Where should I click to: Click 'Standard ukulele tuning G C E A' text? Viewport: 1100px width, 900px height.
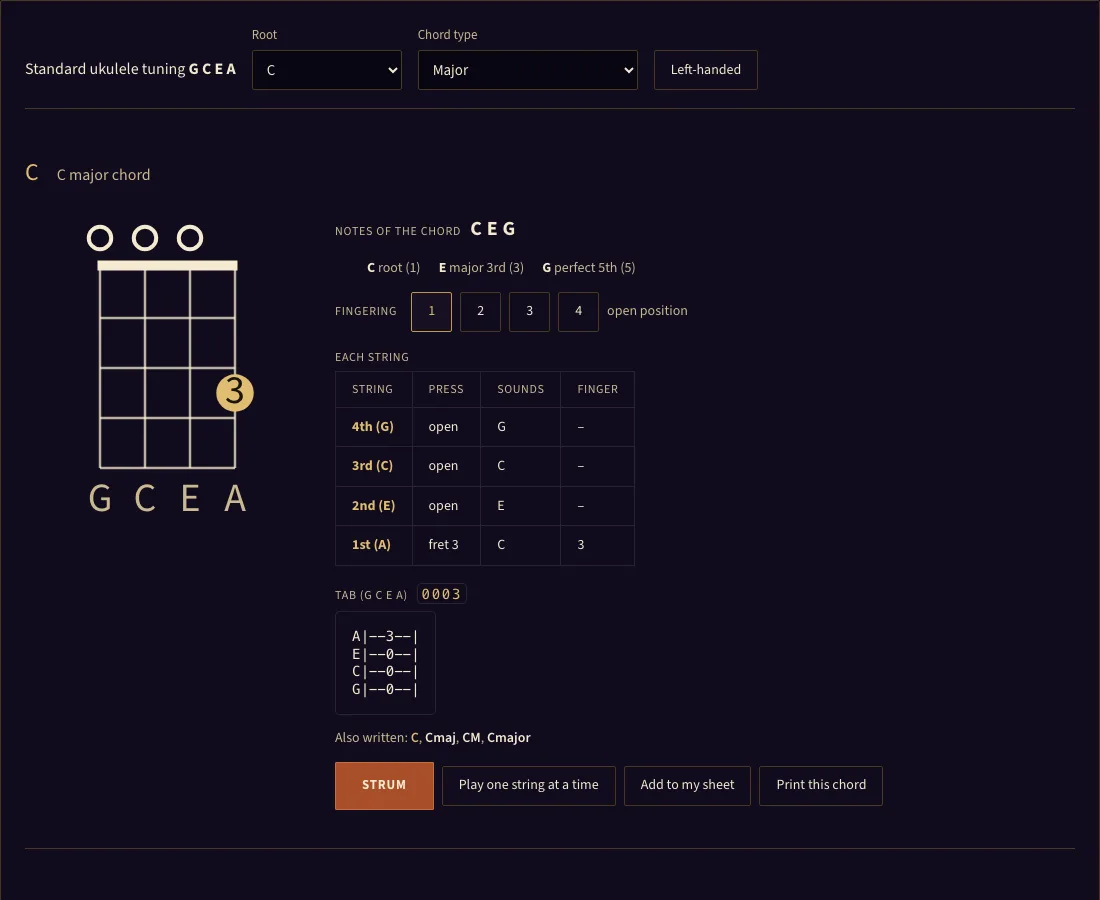130,69
